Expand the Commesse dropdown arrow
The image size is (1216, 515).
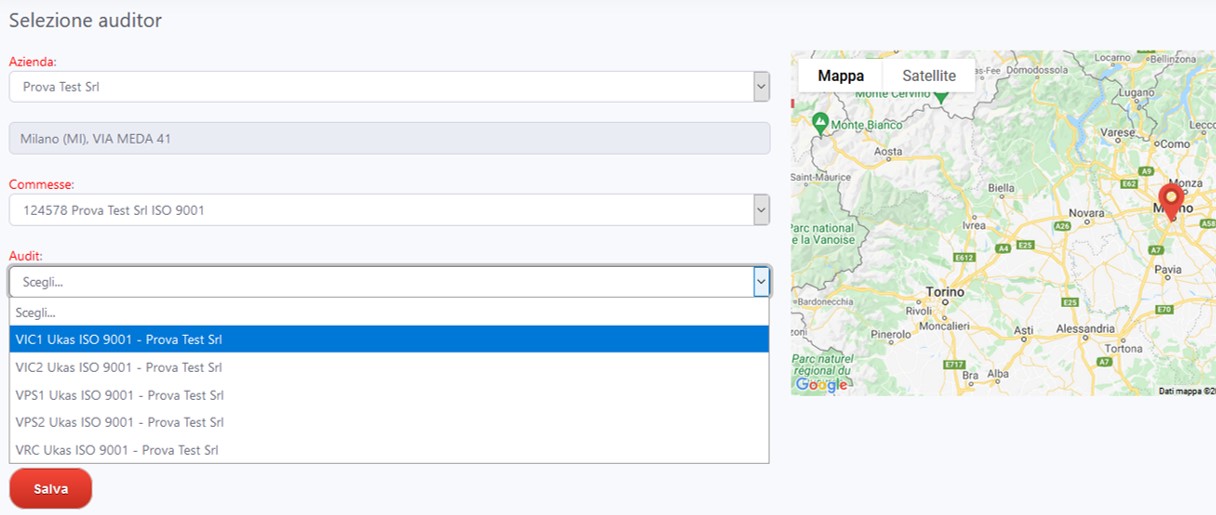761,210
